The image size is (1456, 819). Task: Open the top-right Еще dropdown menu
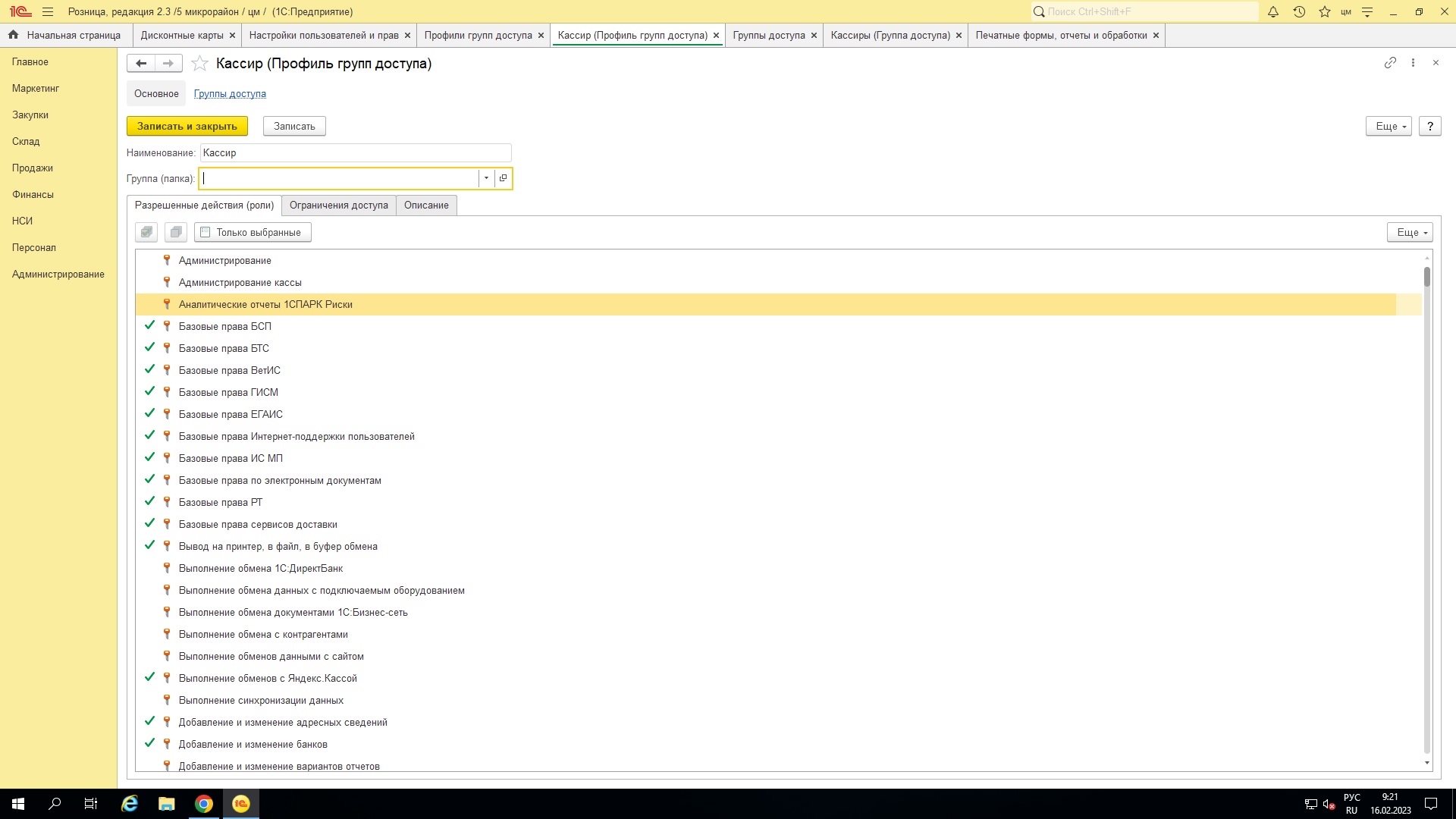click(1389, 127)
